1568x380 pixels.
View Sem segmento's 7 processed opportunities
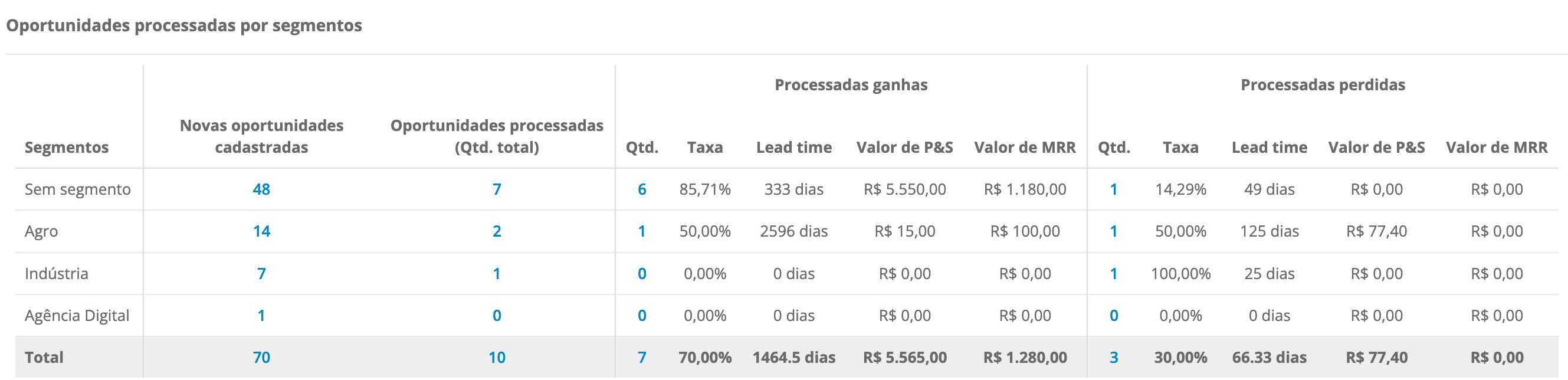pos(497,189)
